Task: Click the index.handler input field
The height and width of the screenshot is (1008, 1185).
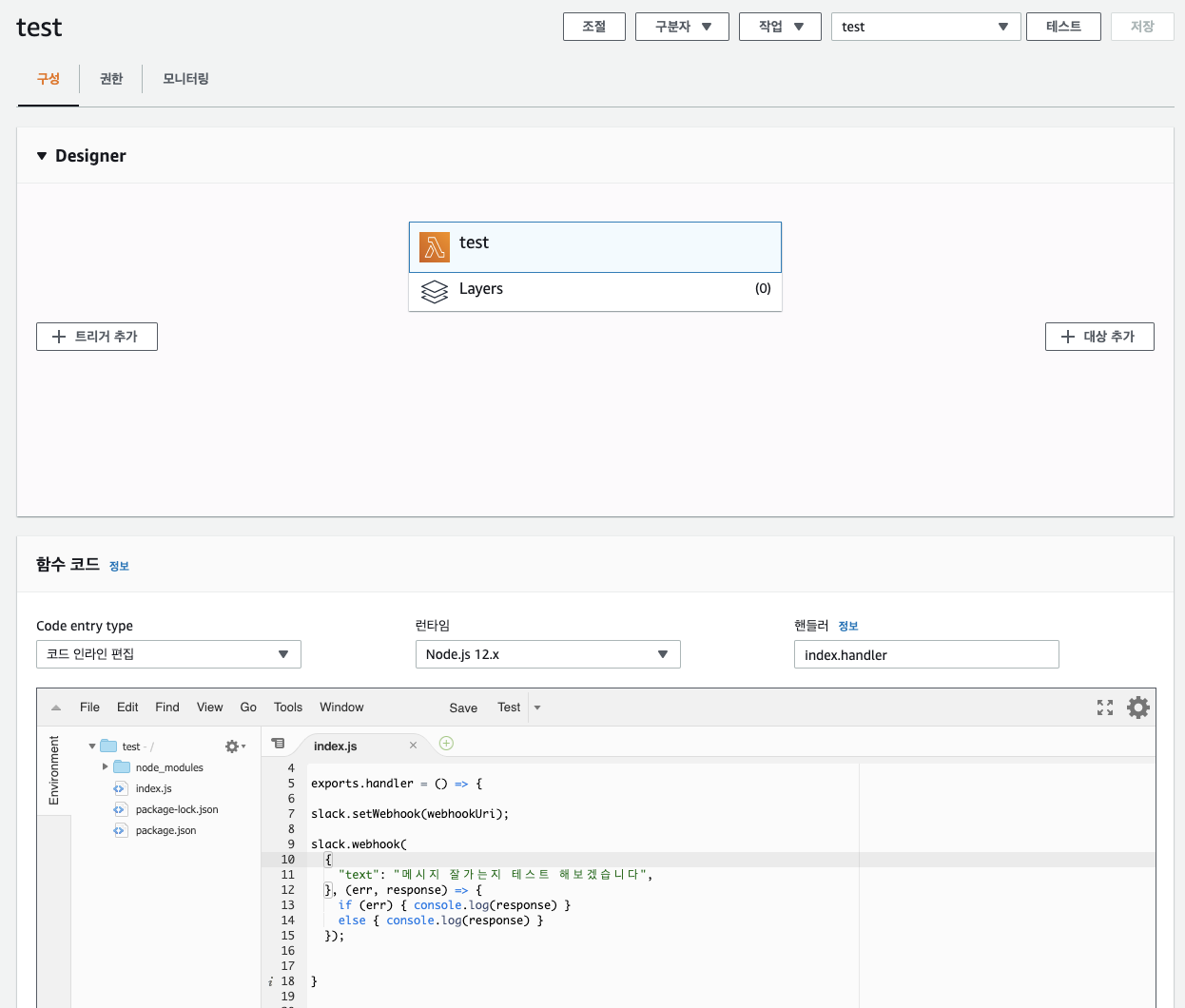Action: 926,654
